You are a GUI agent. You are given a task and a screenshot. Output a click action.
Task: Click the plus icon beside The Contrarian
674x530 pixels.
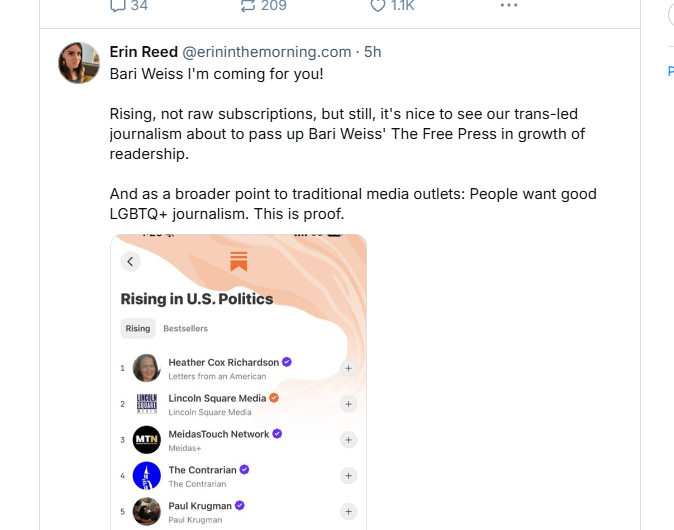pyautogui.click(x=348, y=476)
